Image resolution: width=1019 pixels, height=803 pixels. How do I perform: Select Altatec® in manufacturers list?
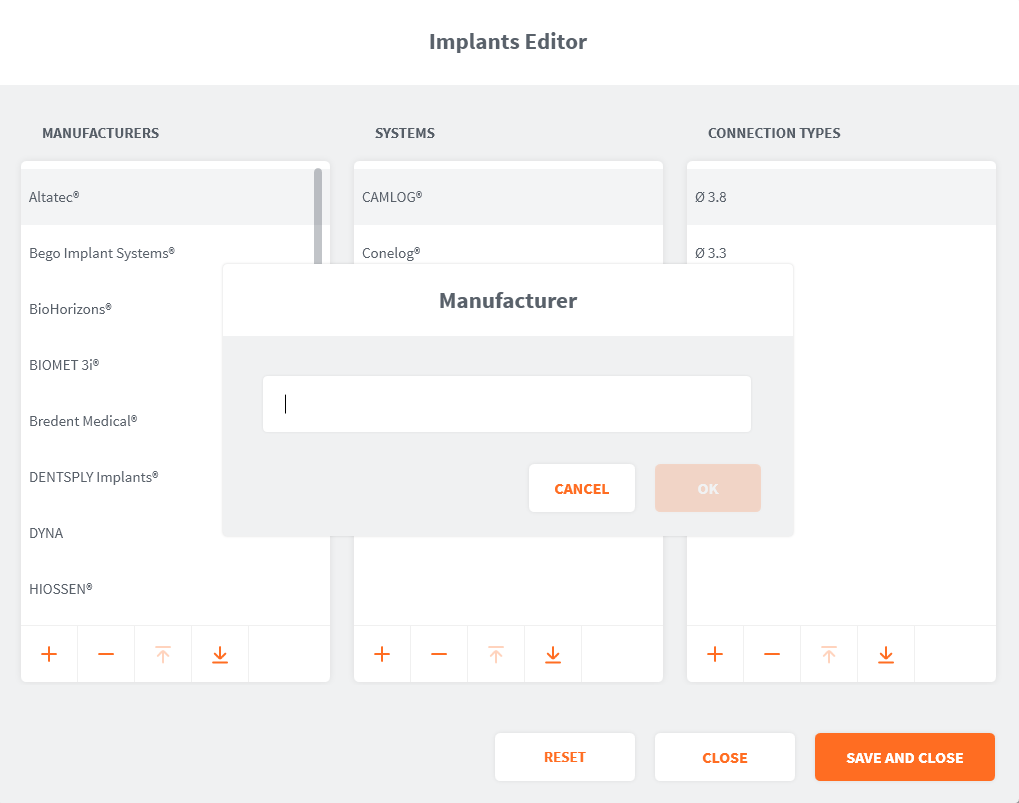coord(55,197)
